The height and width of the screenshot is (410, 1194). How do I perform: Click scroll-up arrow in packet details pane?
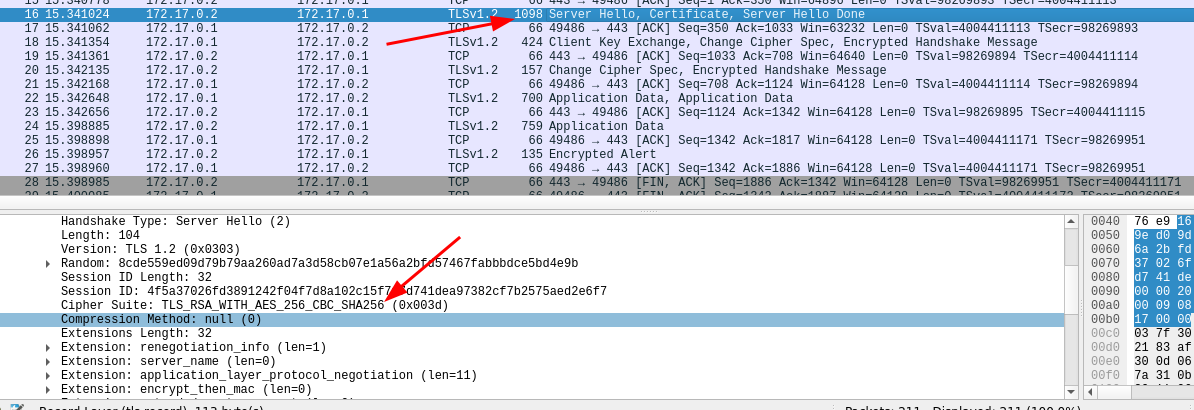pos(1073,220)
